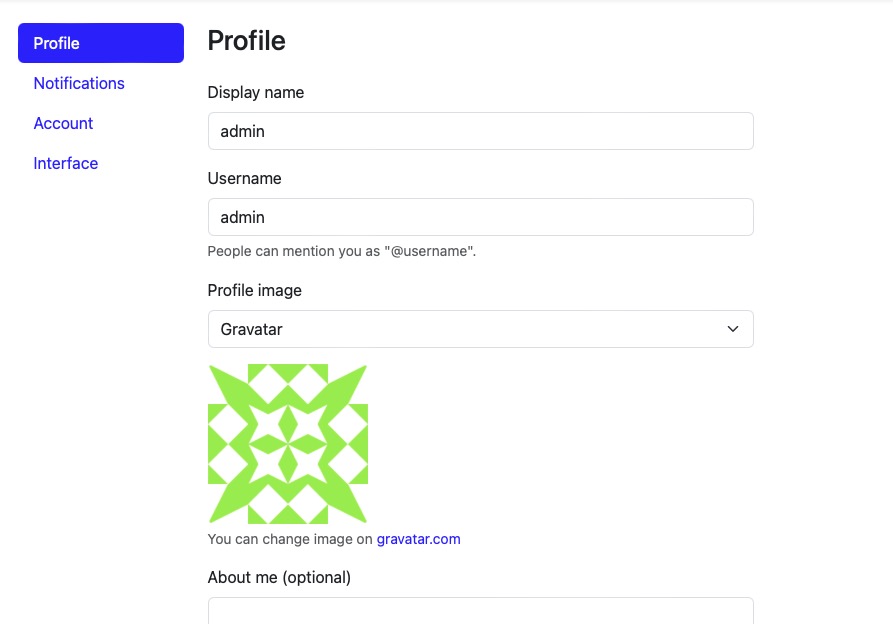Viewport: 893px width, 624px height.
Task: Click inside the About me text box
Action: (x=480, y=612)
